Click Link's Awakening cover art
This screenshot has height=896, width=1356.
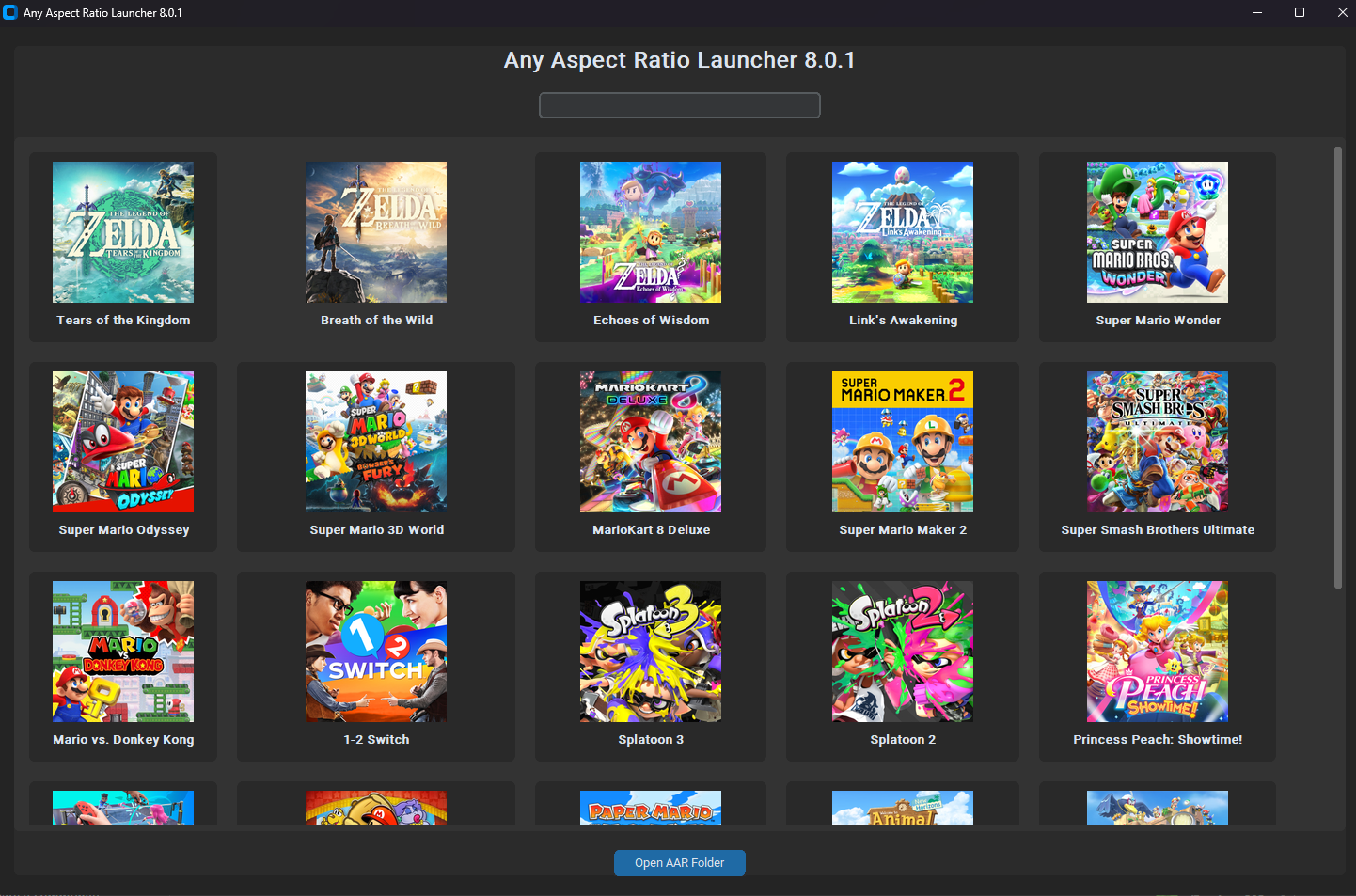pos(903,232)
